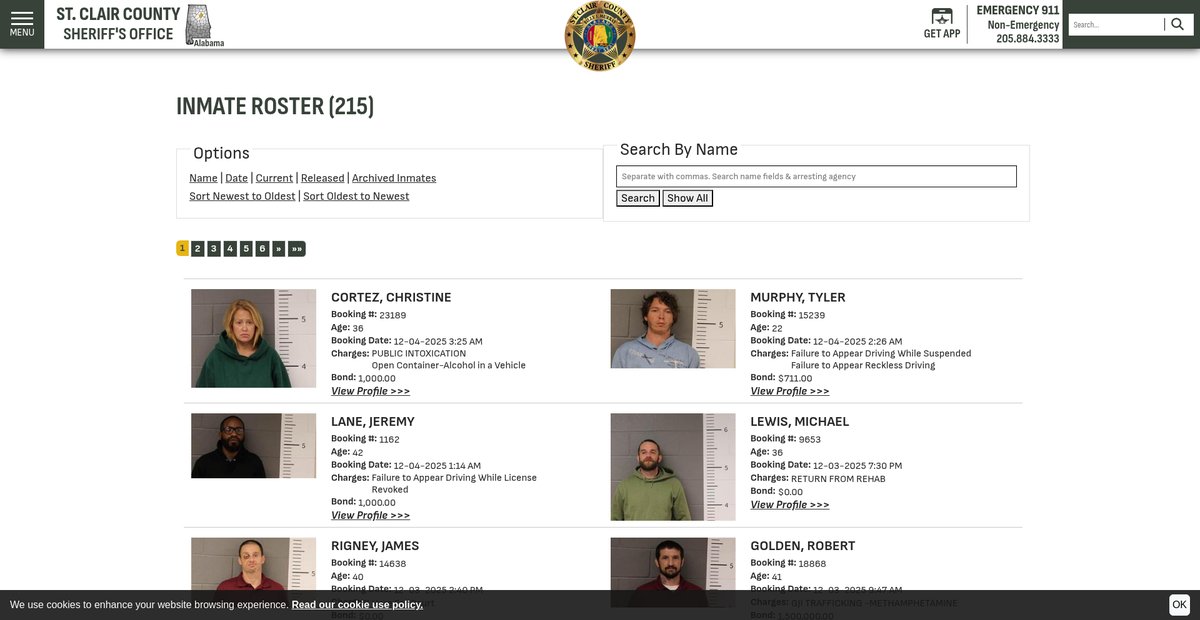Go to pagination page 6

pyautogui.click(x=262, y=249)
